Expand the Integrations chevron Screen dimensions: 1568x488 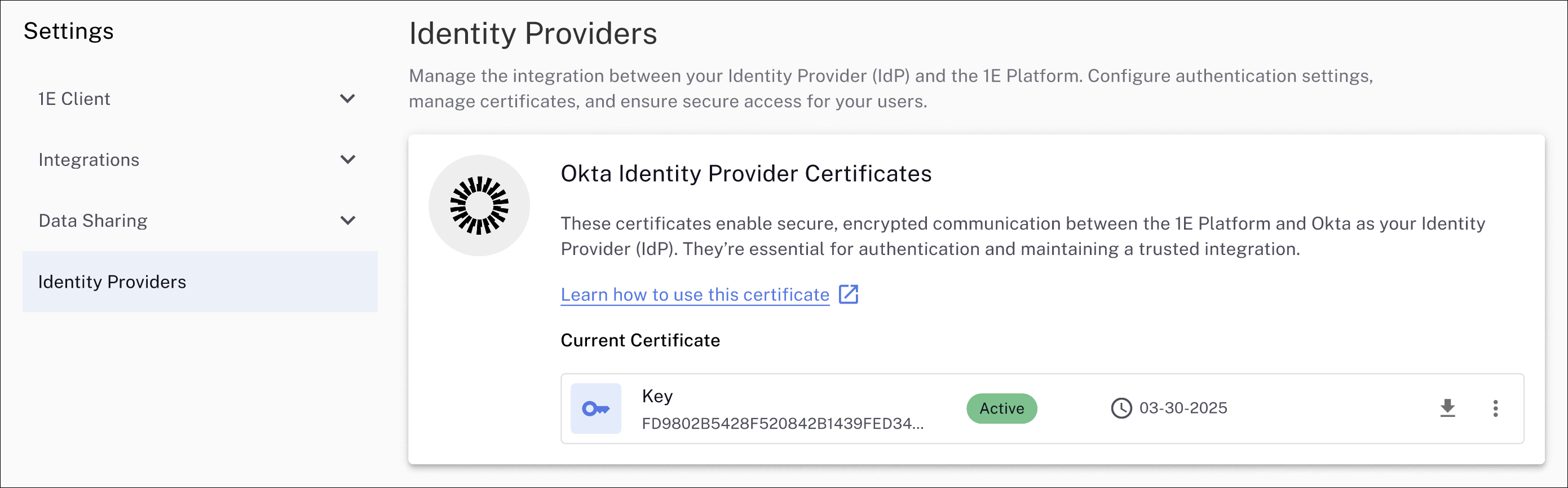pos(347,160)
